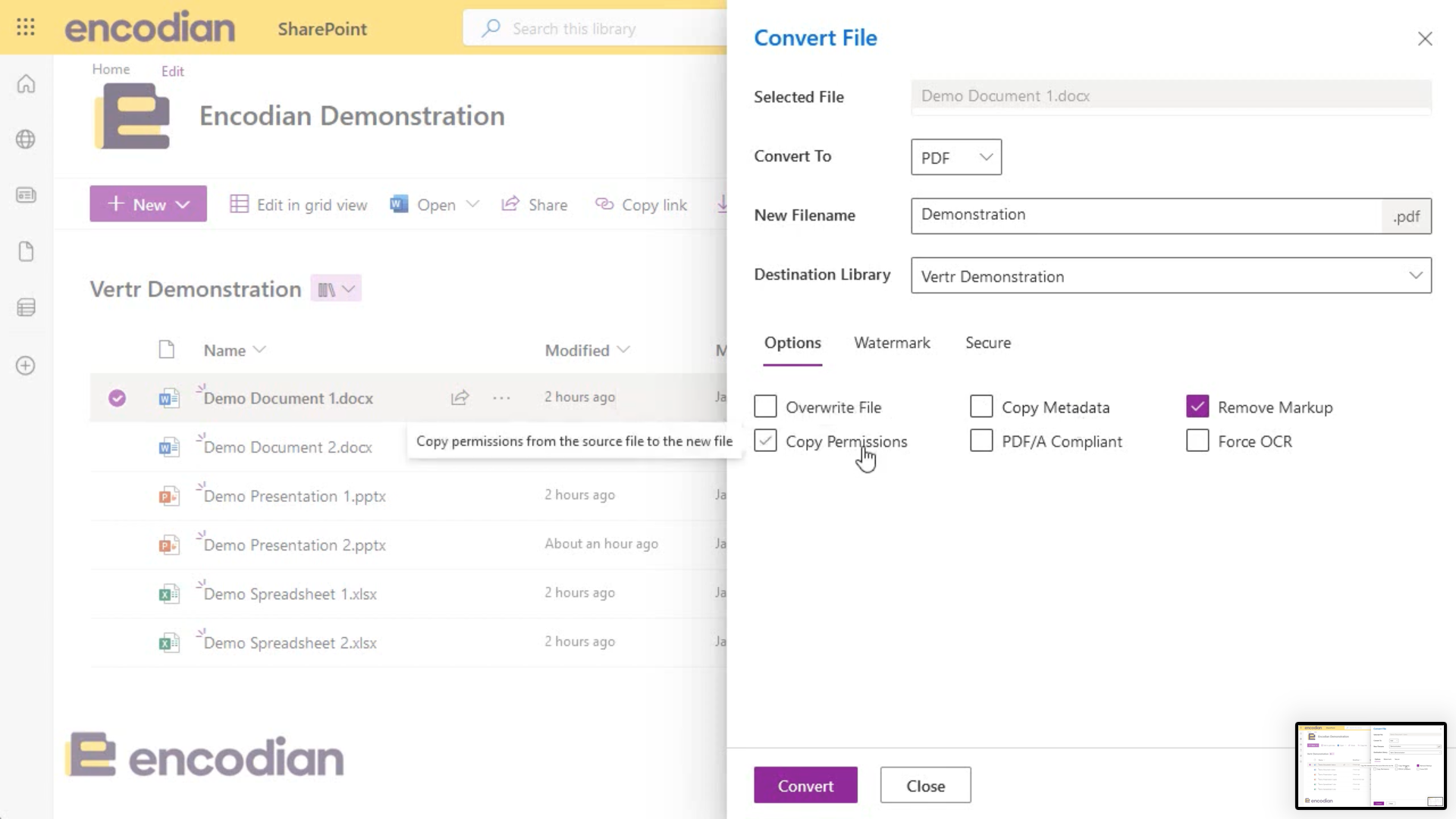The height and width of the screenshot is (819, 1456).
Task: Click the Close button in panel
Action: [925, 786]
